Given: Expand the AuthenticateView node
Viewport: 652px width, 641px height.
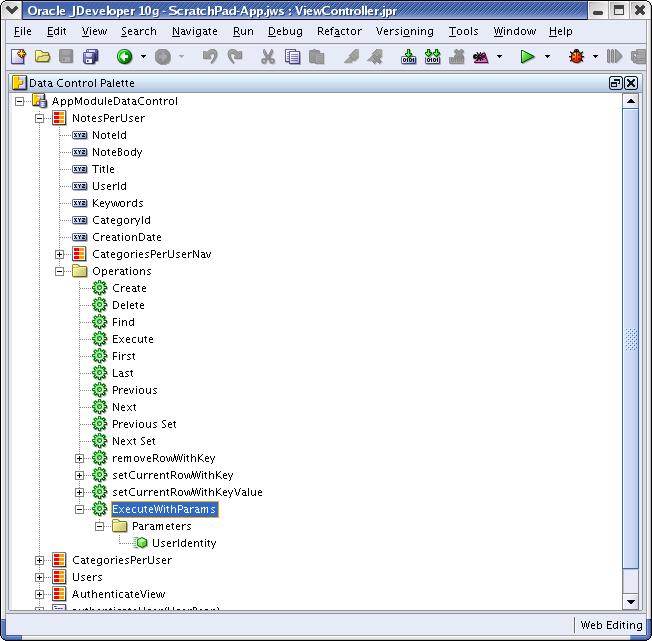Looking at the screenshot, I should point(40,594).
